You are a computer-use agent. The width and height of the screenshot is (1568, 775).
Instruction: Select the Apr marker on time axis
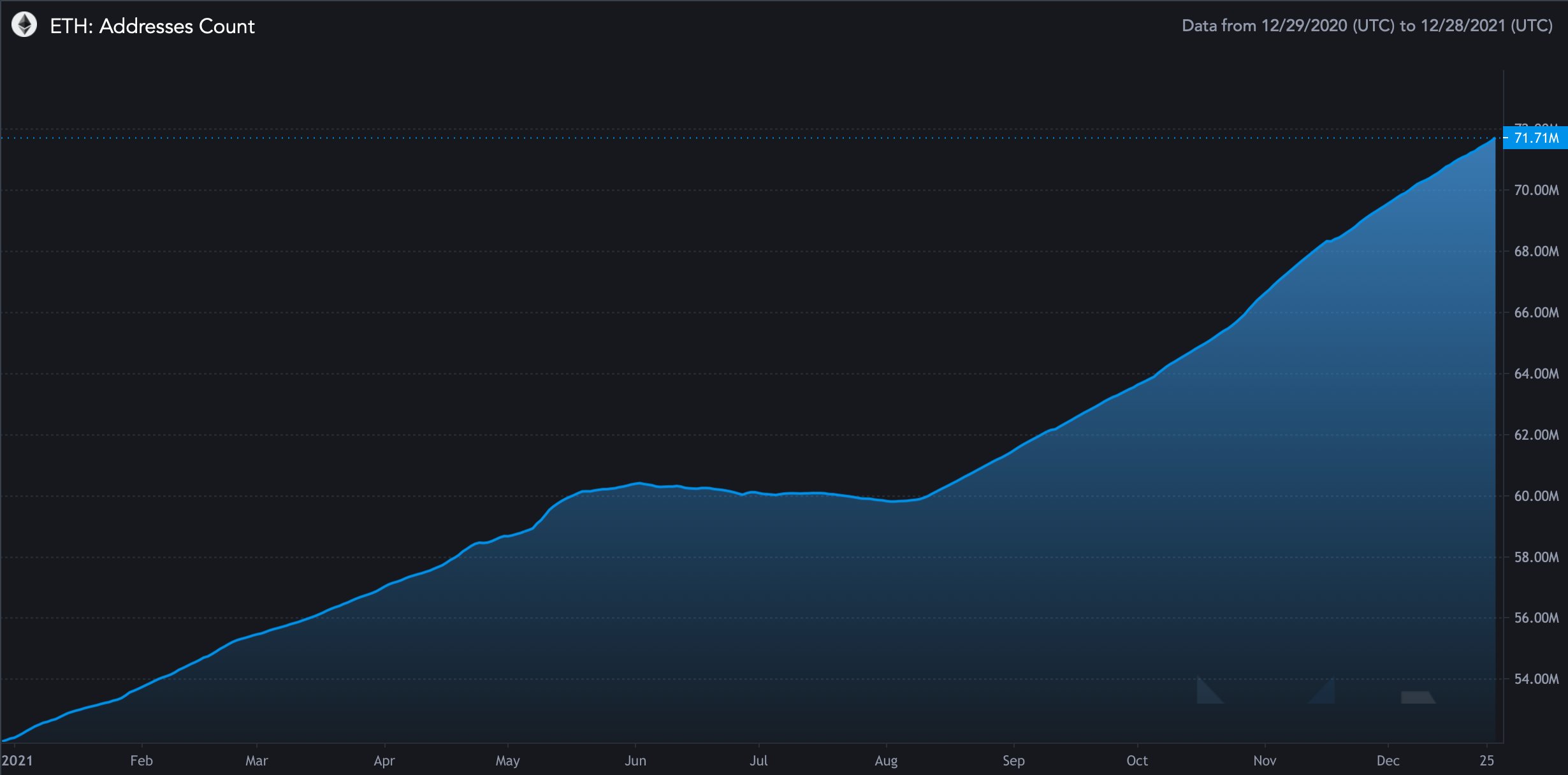(384, 760)
